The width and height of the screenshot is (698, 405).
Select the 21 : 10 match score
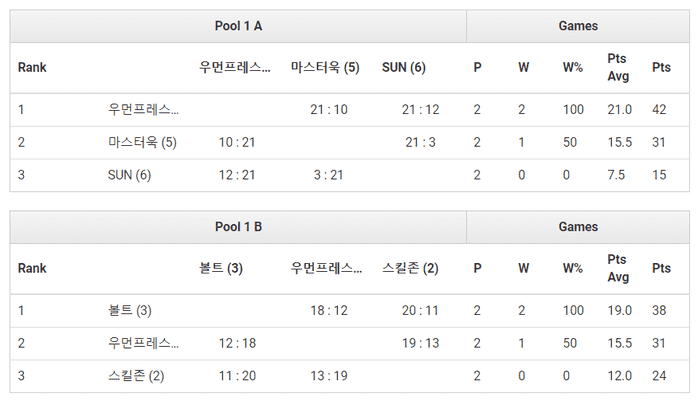coord(329,109)
